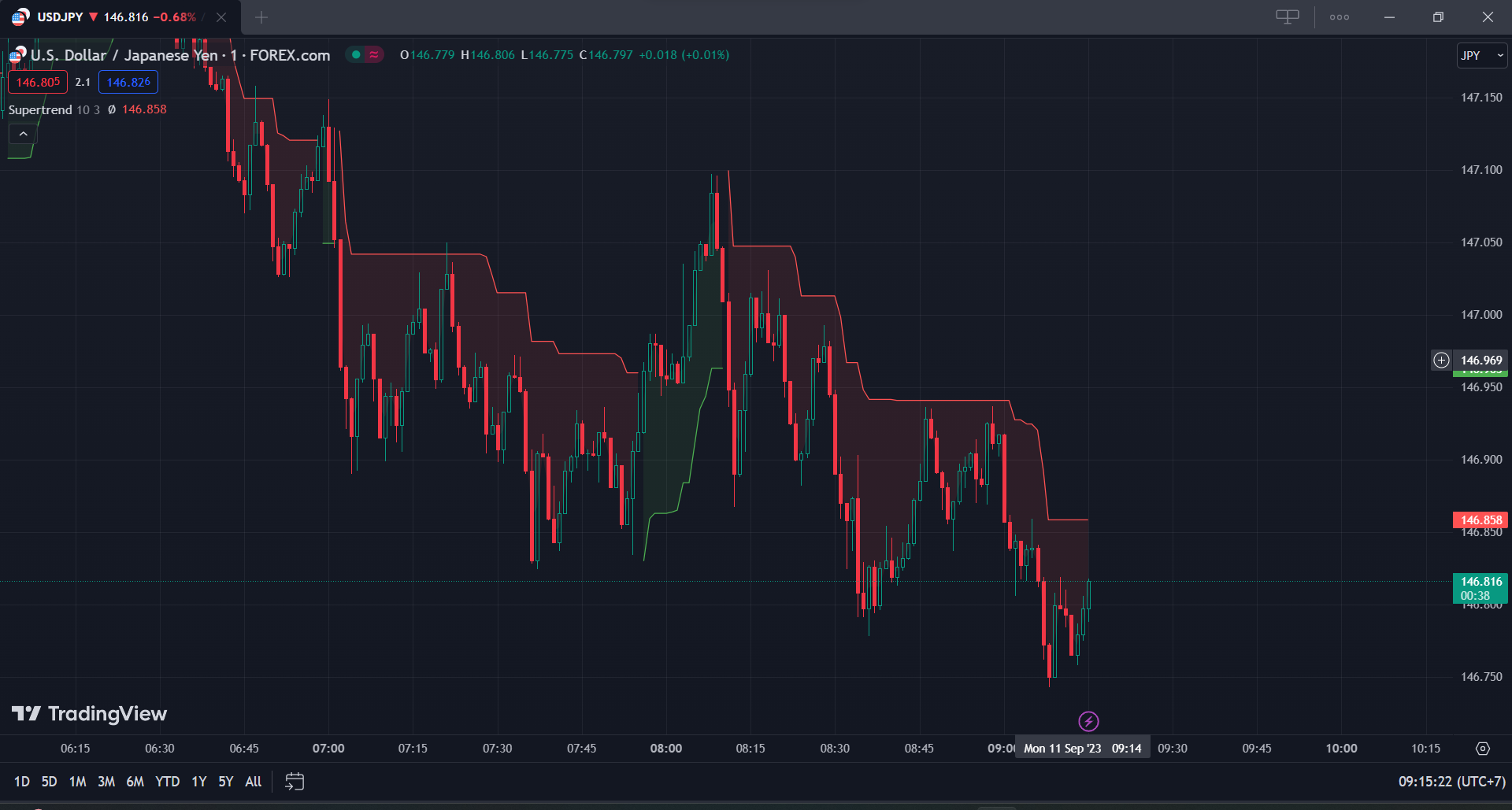The image size is (1512, 810).
Task: Select the 5Y time range
Action: pyautogui.click(x=225, y=782)
